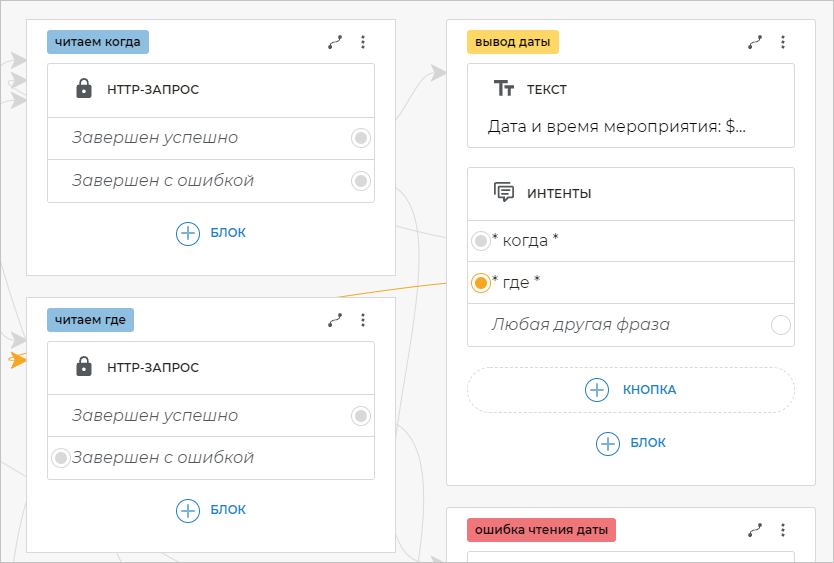The image size is (834, 563).
Task: Open the three-dot menu of 'читаем когда'
Action: click(x=363, y=42)
